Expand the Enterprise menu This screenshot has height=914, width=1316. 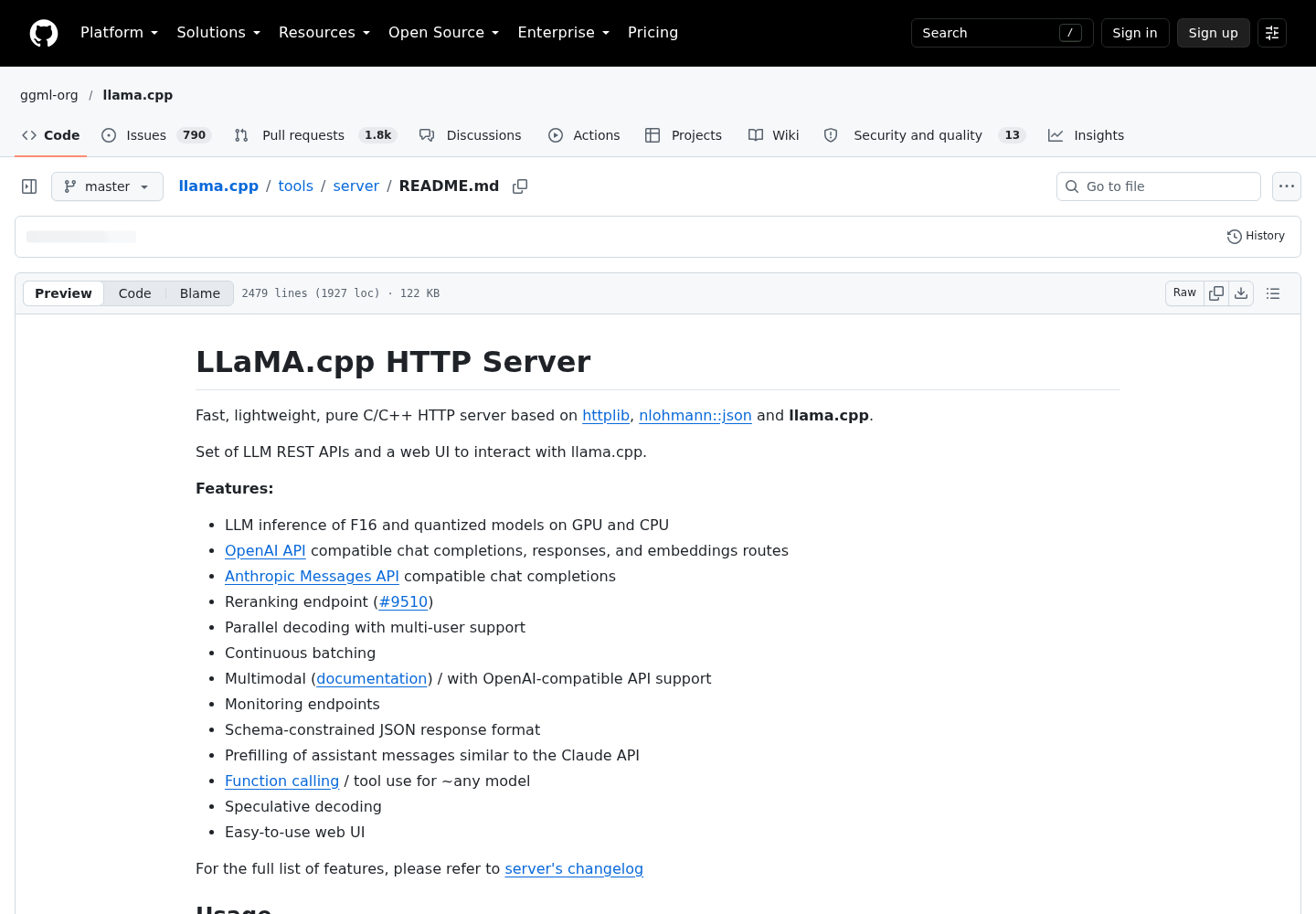(x=563, y=33)
